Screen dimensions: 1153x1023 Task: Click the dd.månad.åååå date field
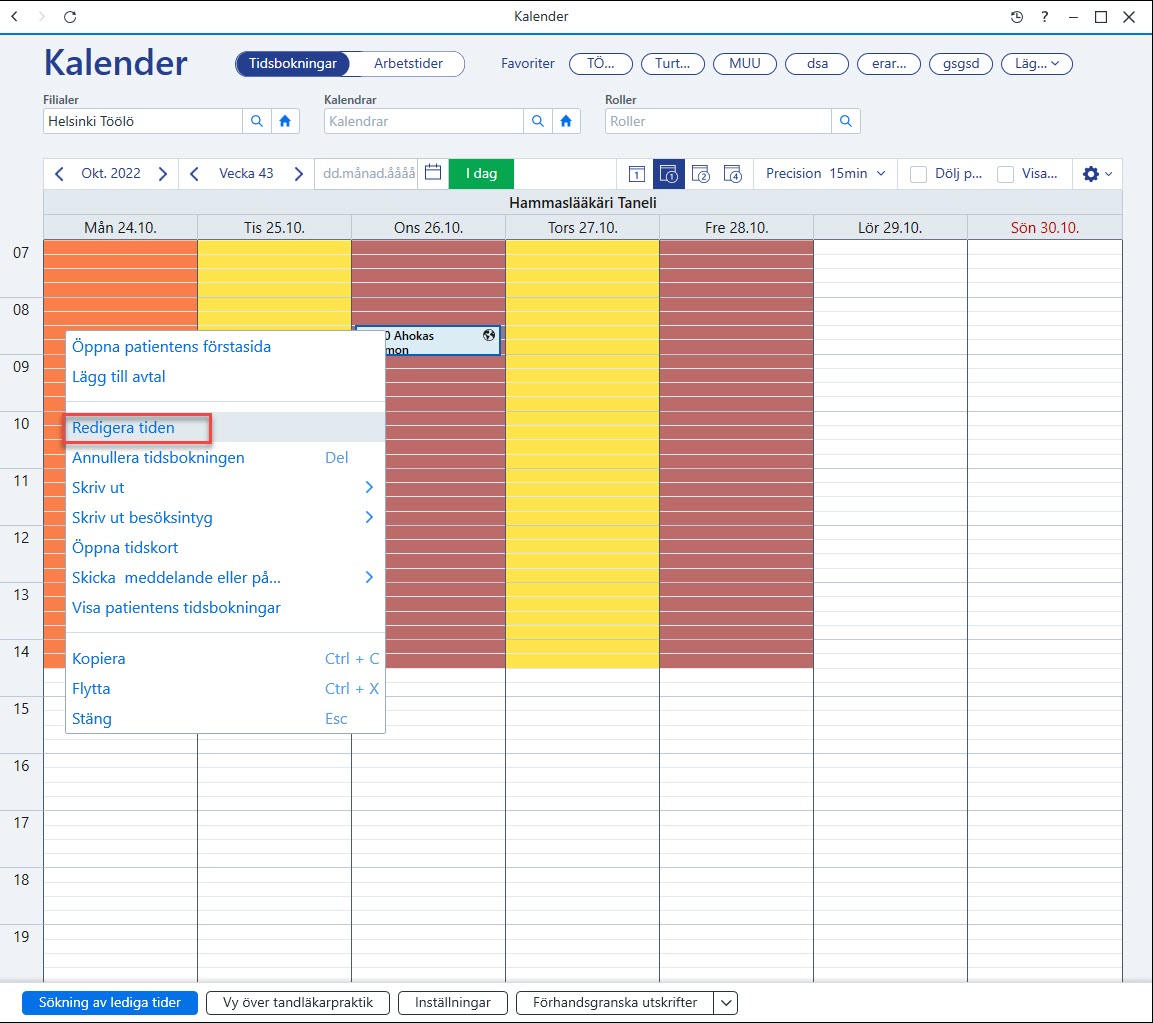(x=367, y=174)
